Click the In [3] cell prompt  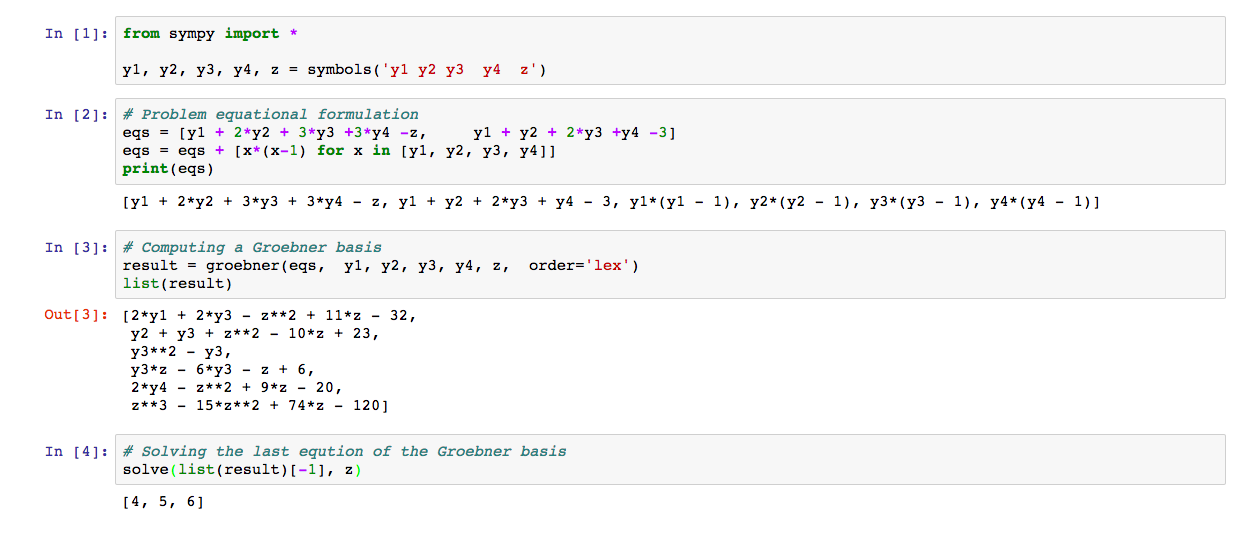click(x=77, y=247)
